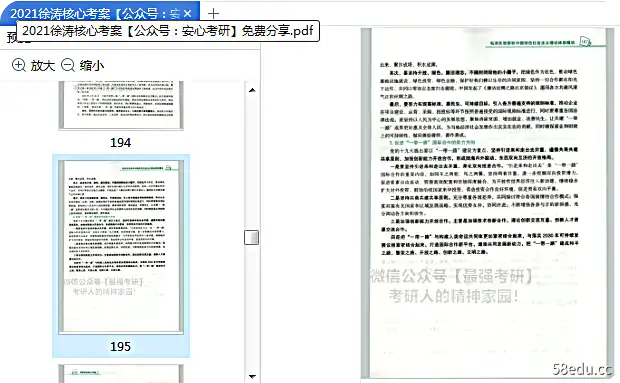Click the 缩小 label
The height and width of the screenshot is (383, 620).
point(92,65)
